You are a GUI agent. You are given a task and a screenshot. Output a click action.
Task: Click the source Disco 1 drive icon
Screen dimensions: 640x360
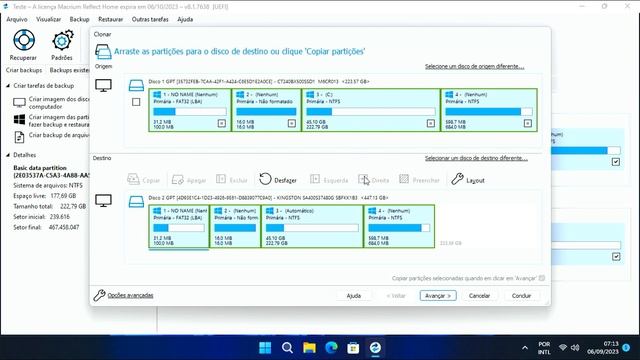pyautogui.click(x=136, y=85)
